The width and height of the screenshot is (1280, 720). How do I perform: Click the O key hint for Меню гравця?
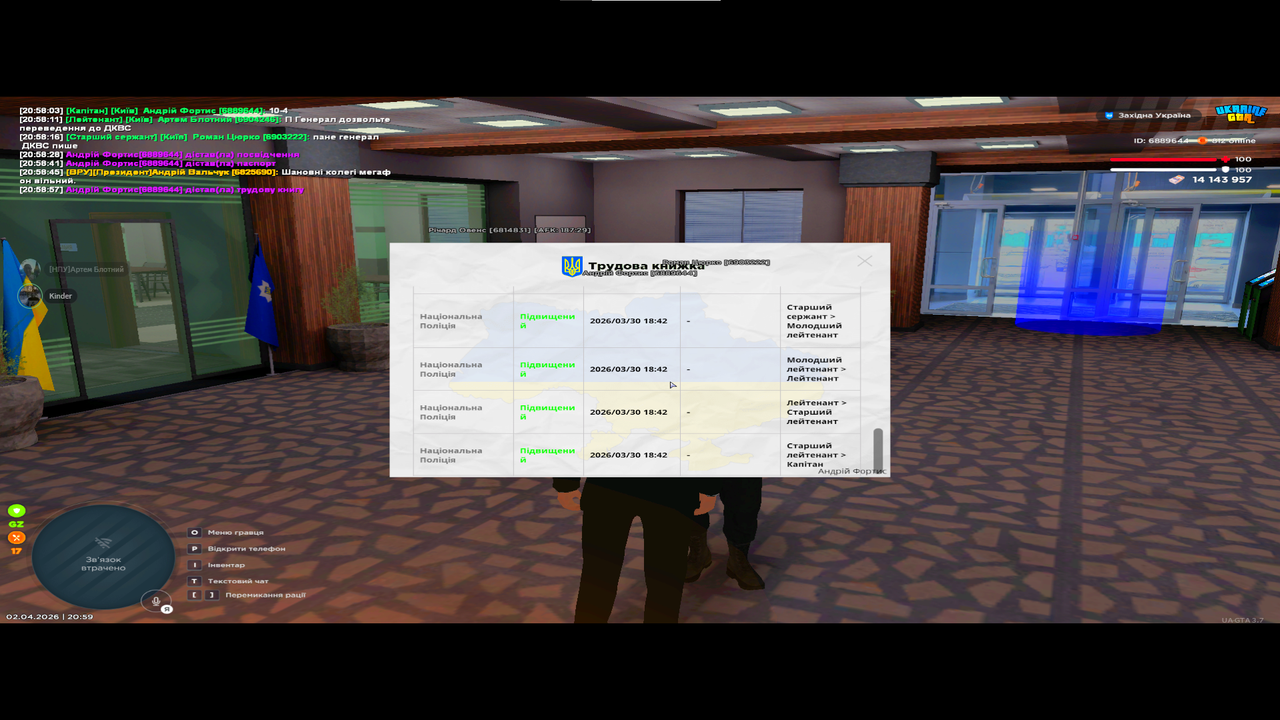[x=195, y=532]
